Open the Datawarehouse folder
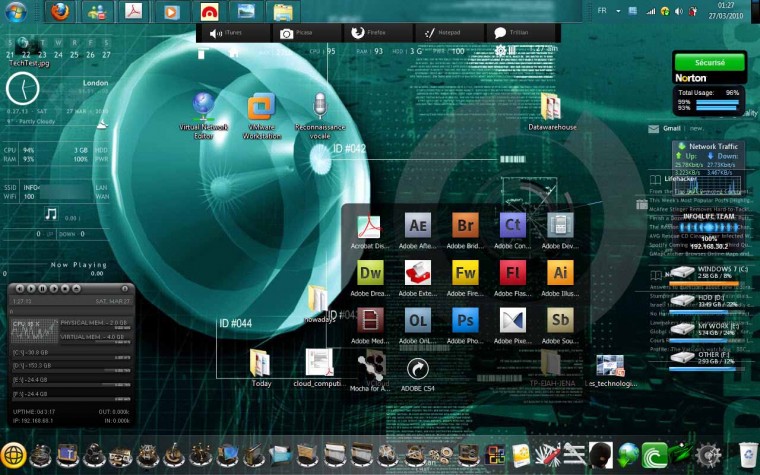The height and width of the screenshot is (475, 760). (x=551, y=106)
